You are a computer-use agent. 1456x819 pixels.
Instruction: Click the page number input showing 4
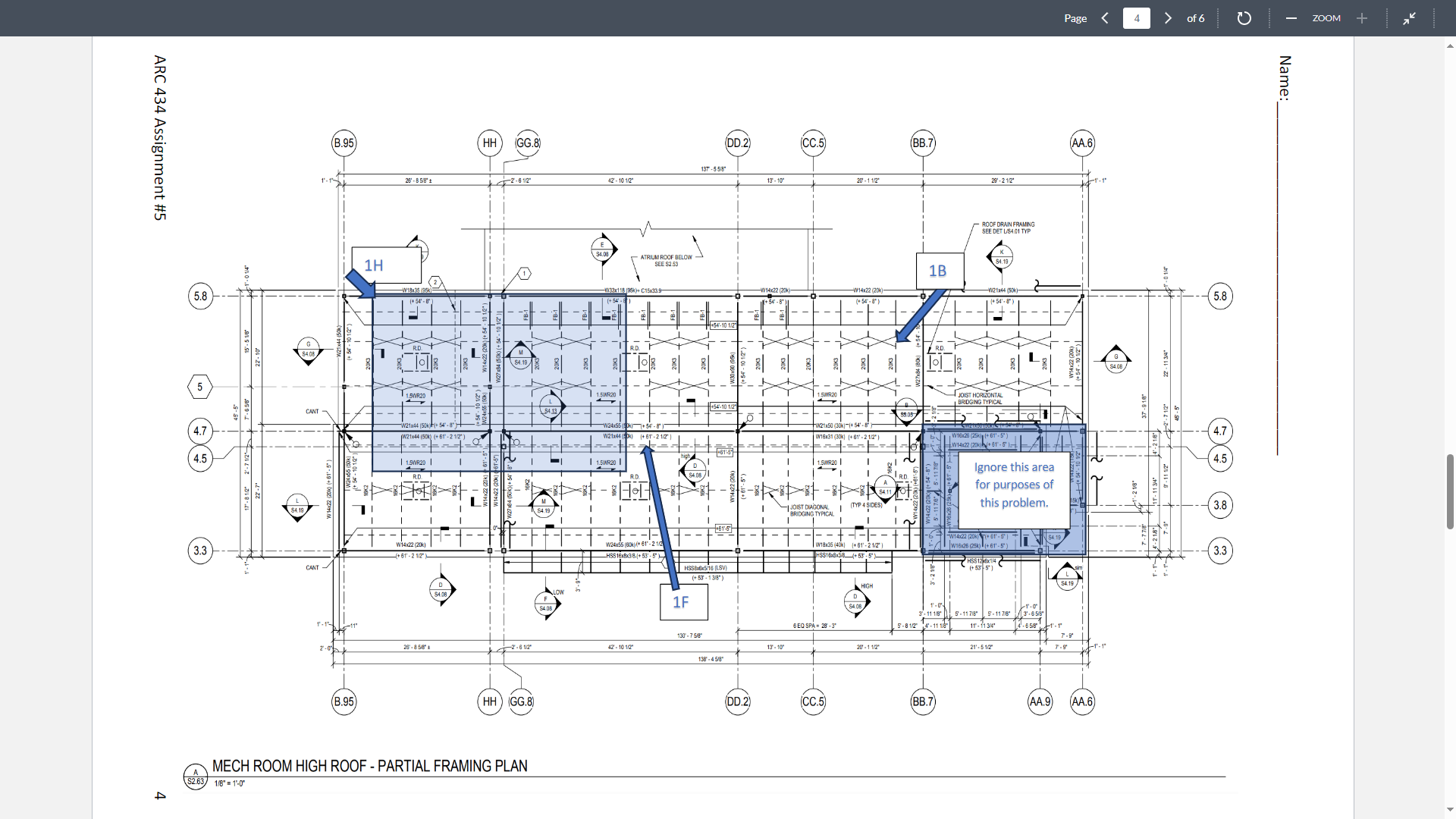1136,18
